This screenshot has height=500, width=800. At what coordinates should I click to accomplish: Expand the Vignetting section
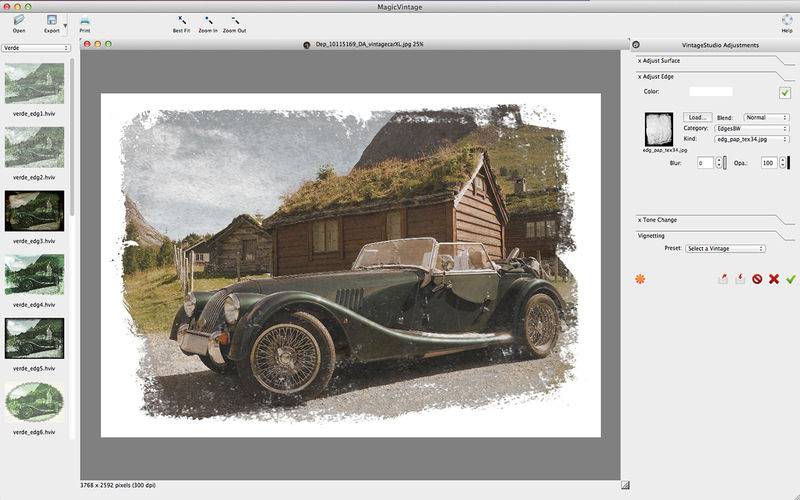[651, 236]
